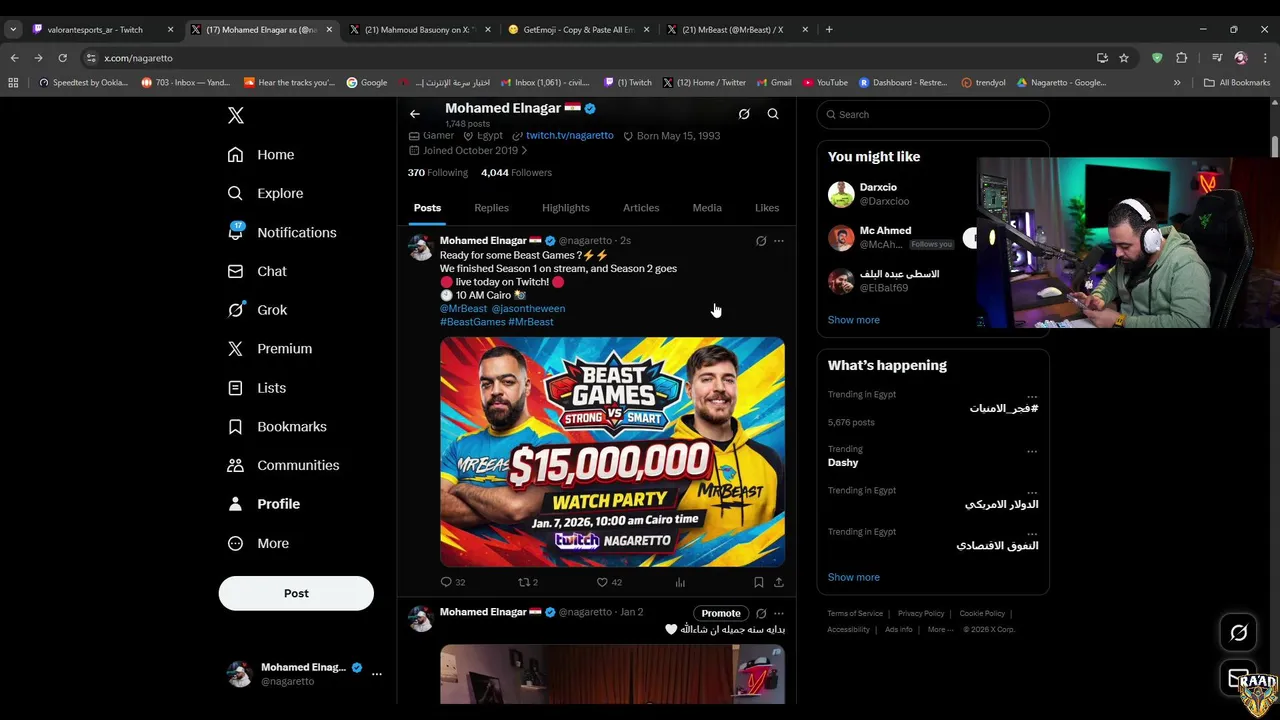Click the X logo in the sidebar

(x=236, y=115)
